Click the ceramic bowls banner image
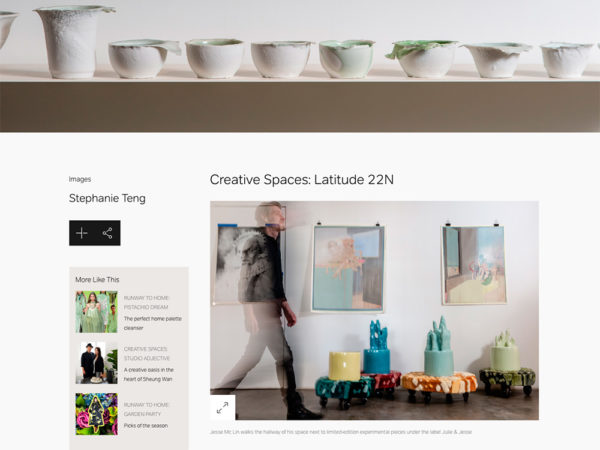The width and height of the screenshot is (600, 450). click(x=300, y=66)
